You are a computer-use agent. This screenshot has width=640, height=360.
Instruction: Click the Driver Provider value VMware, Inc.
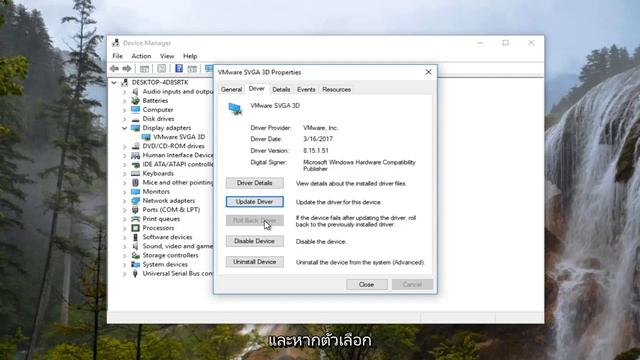coord(321,128)
